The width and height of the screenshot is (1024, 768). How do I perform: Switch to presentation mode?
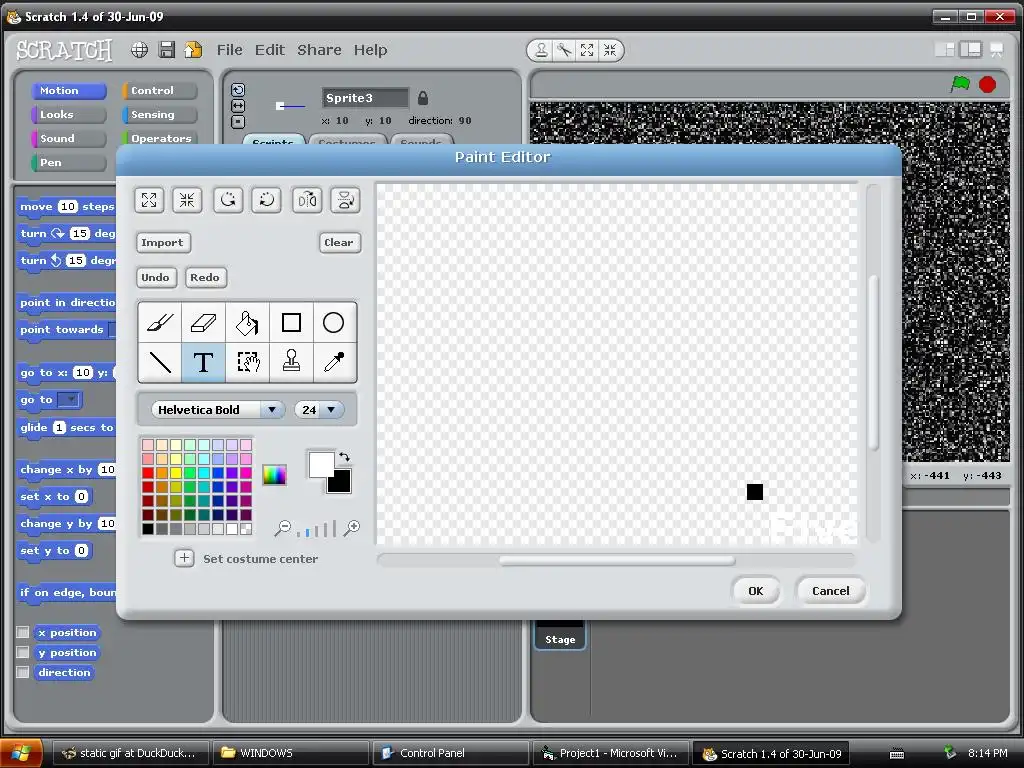point(997,50)
